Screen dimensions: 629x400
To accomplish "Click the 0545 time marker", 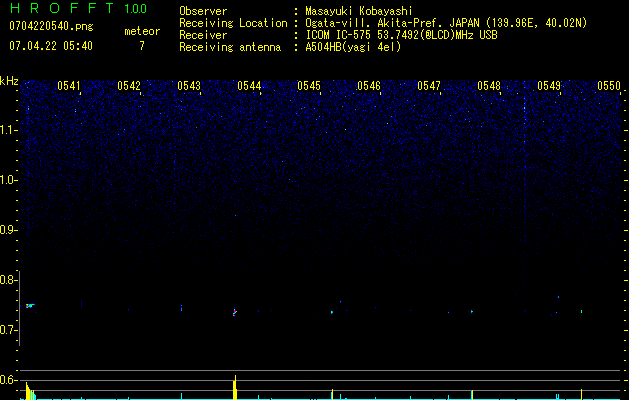I will 309,86.
